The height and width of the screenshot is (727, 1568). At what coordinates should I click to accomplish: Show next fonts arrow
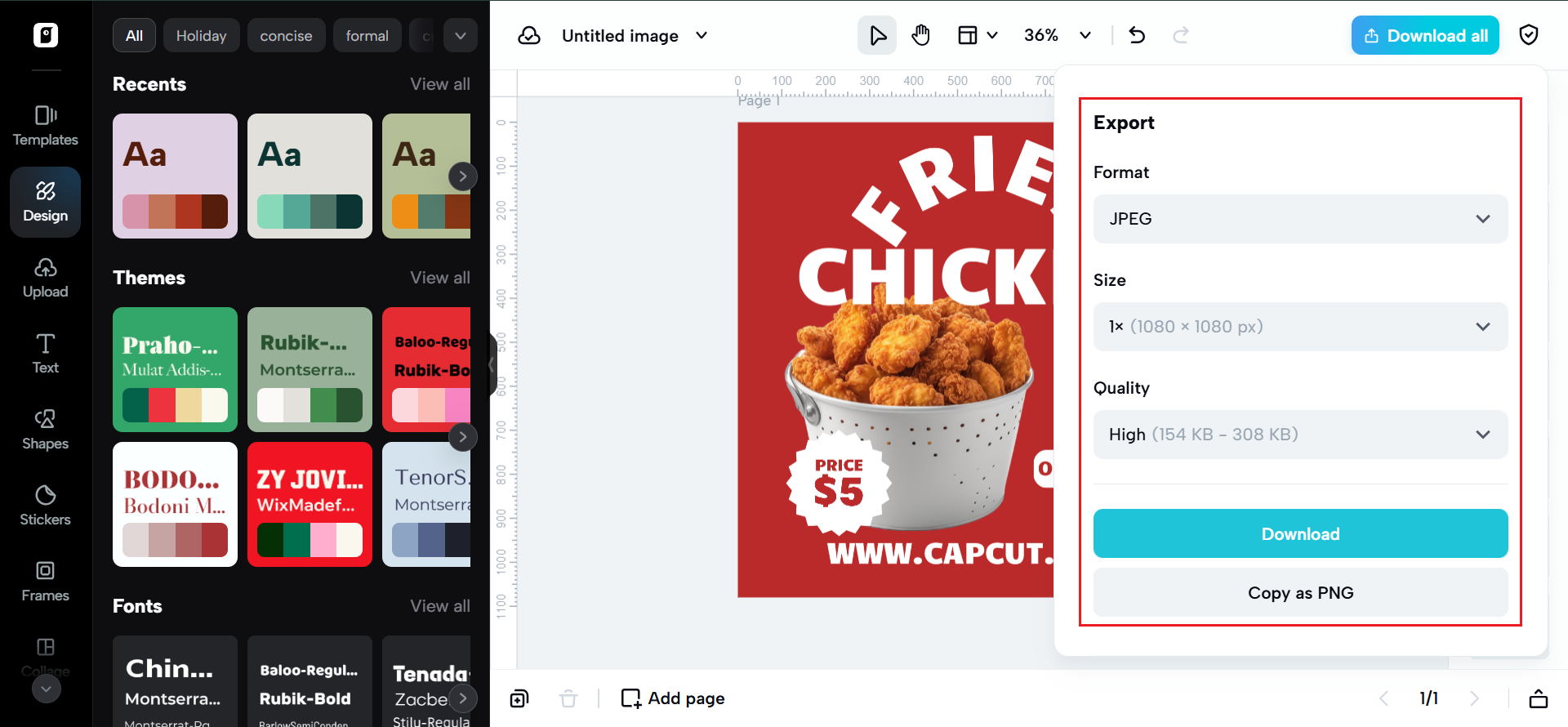point(462,698)
